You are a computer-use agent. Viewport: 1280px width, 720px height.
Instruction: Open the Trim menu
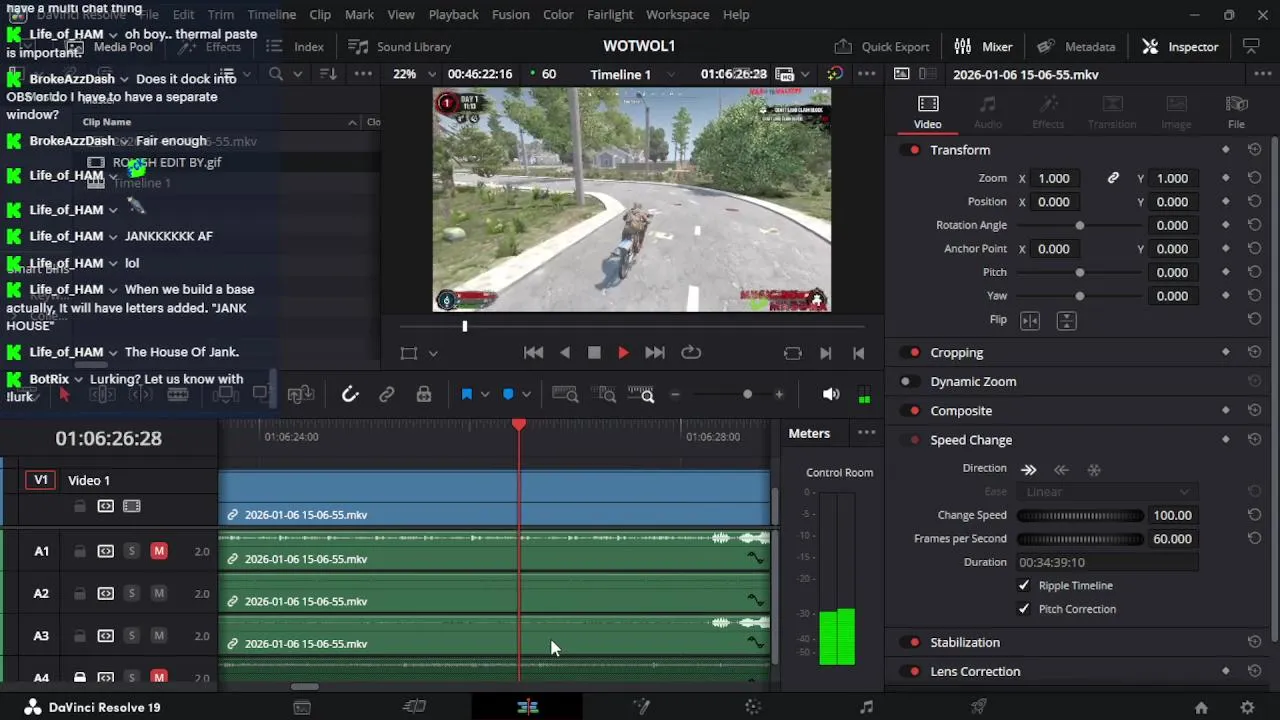coord(221,15)
